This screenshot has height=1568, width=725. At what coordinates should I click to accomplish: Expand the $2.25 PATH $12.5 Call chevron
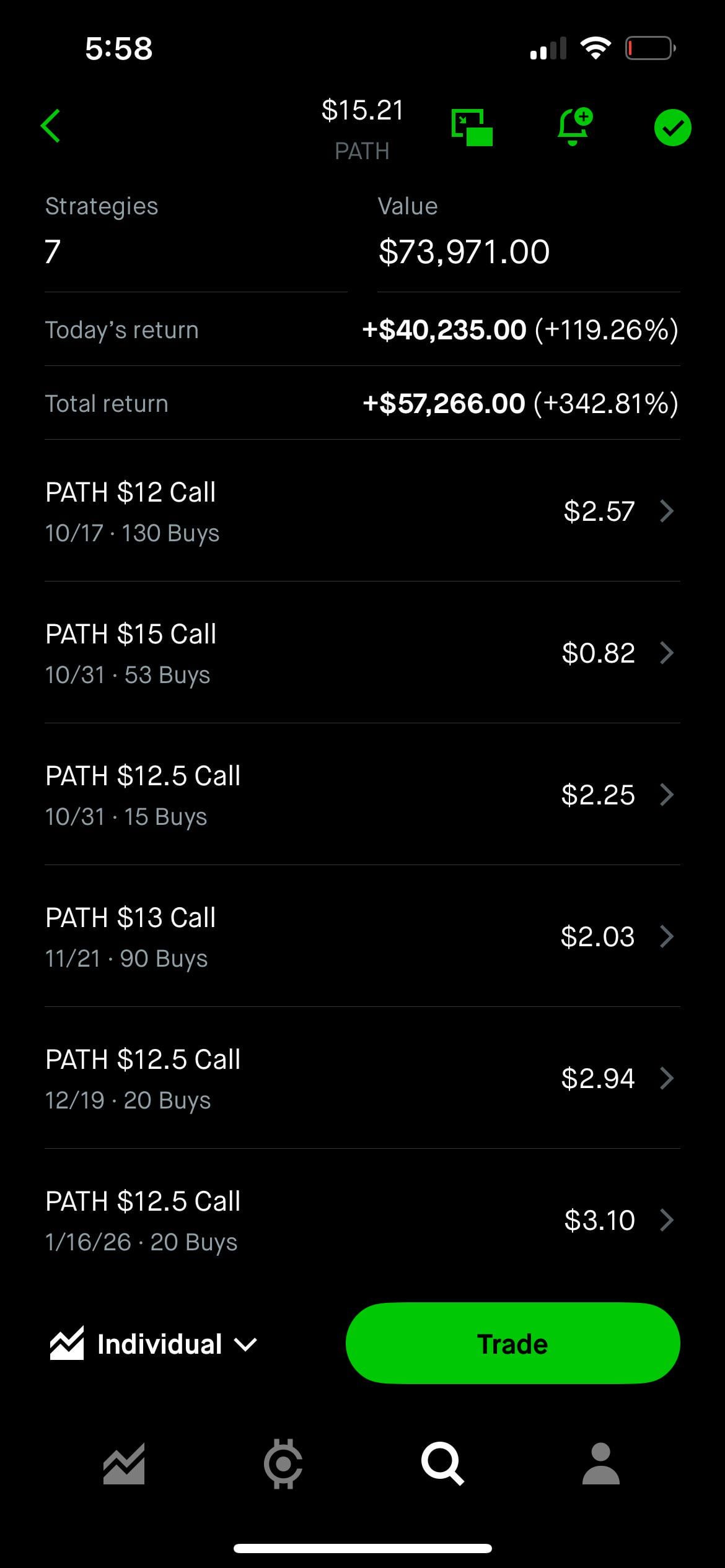click(x=667, y=795)
